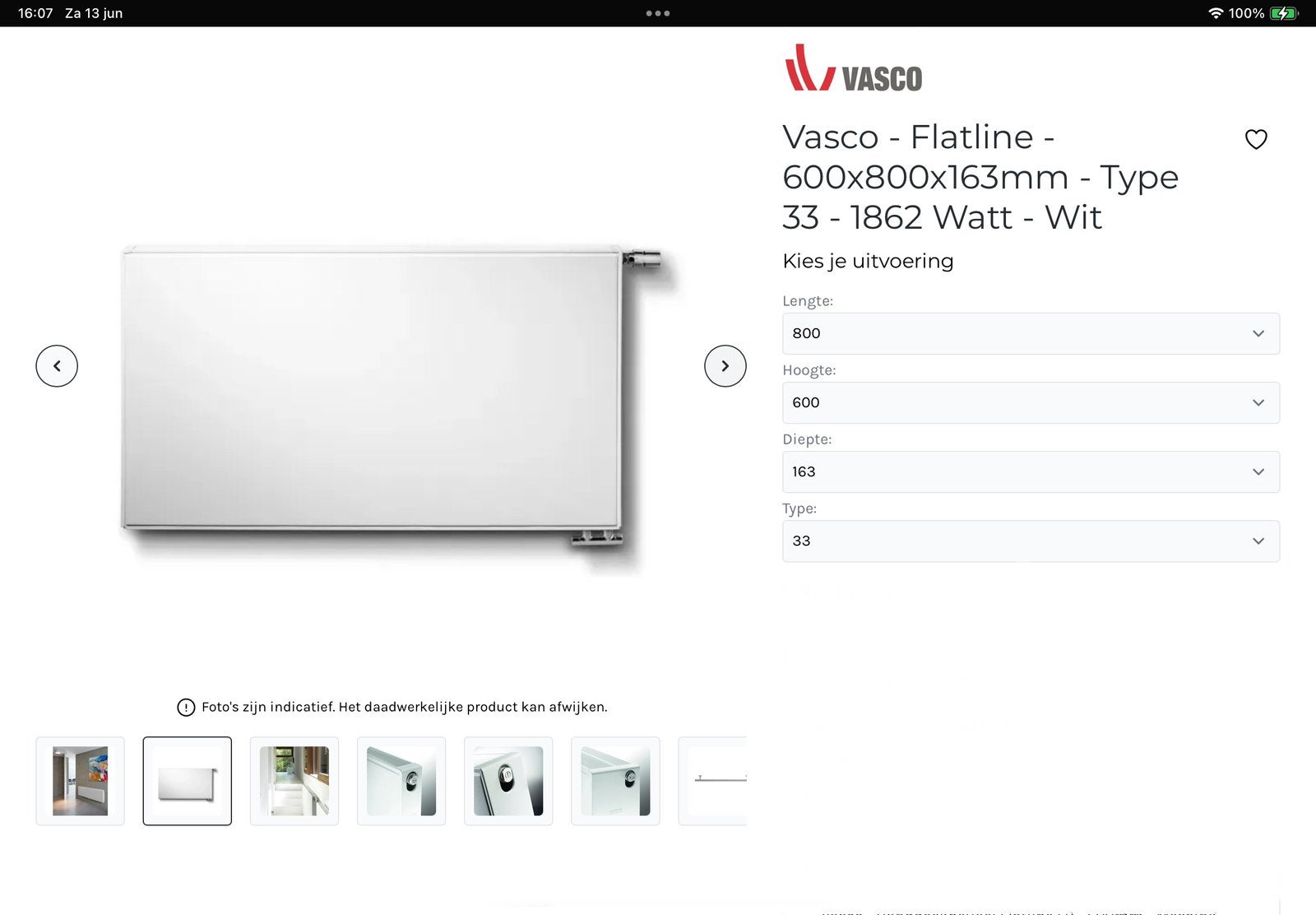Go to the previous product image
Viewport: 1316px width, 915px height.
coord(57,365)
